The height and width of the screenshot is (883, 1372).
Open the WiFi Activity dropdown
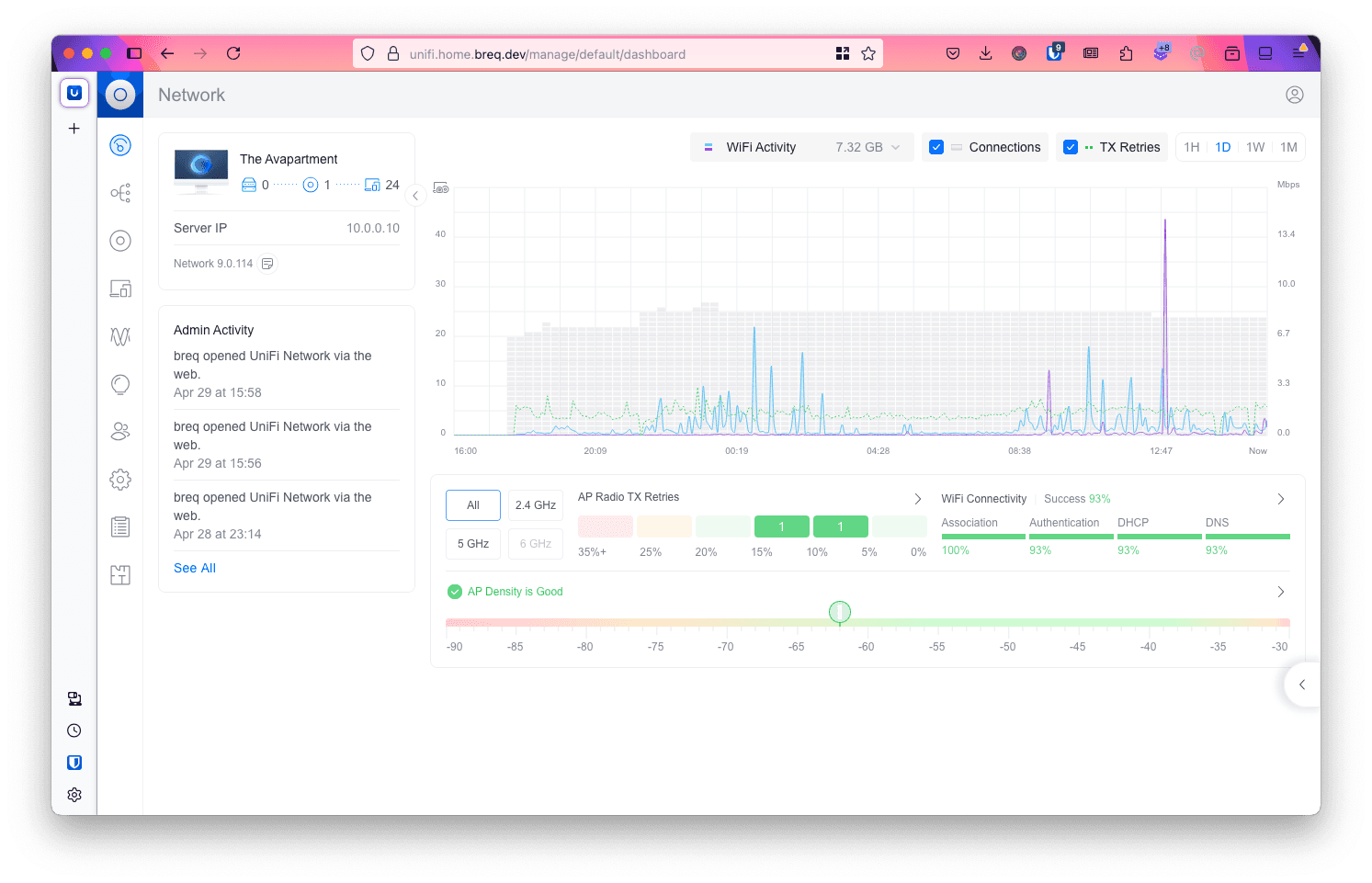[x=801, y=147]
